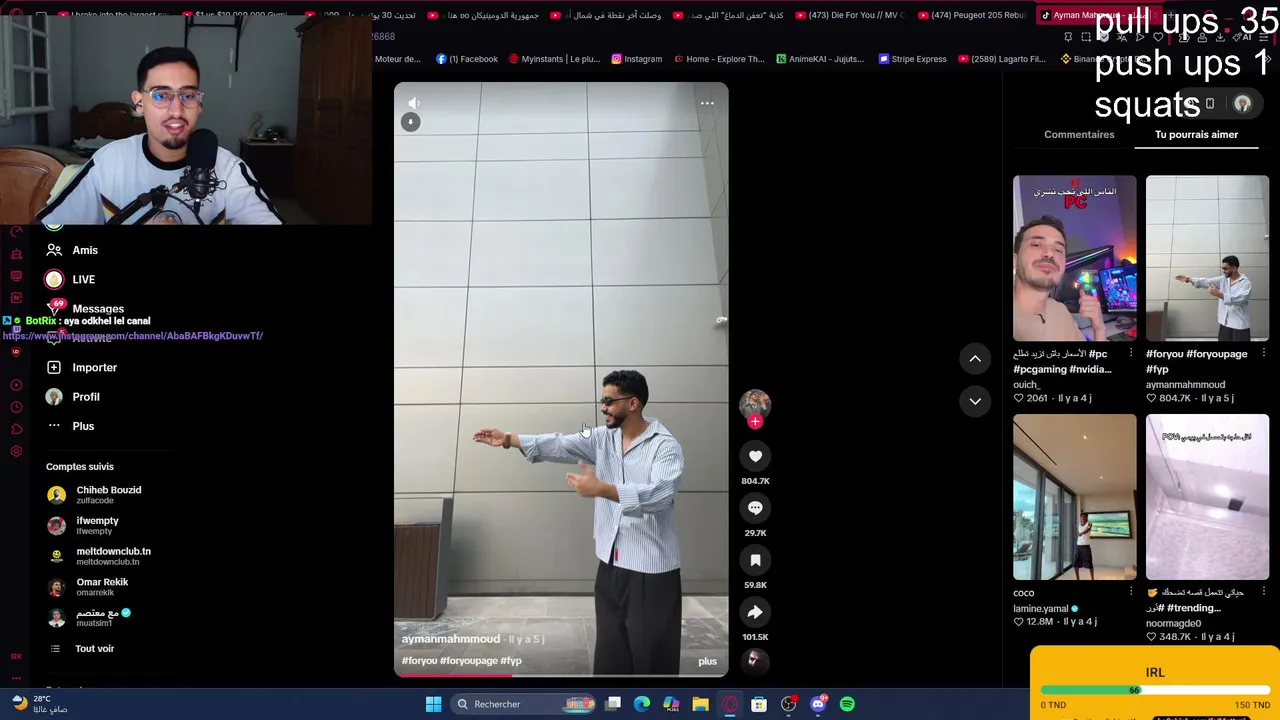This screenshot has height=720, width=1280.
Task: Expand the Plus menu in the sidebar
Action: [x=83, y=426]
